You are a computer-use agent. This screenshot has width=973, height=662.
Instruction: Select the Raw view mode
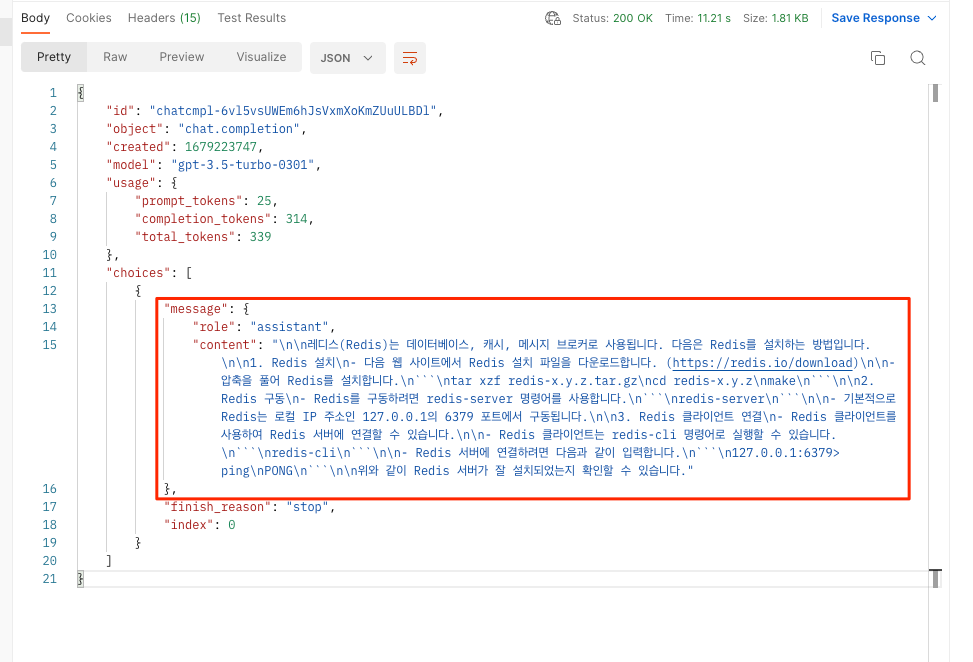coord(115,57)
